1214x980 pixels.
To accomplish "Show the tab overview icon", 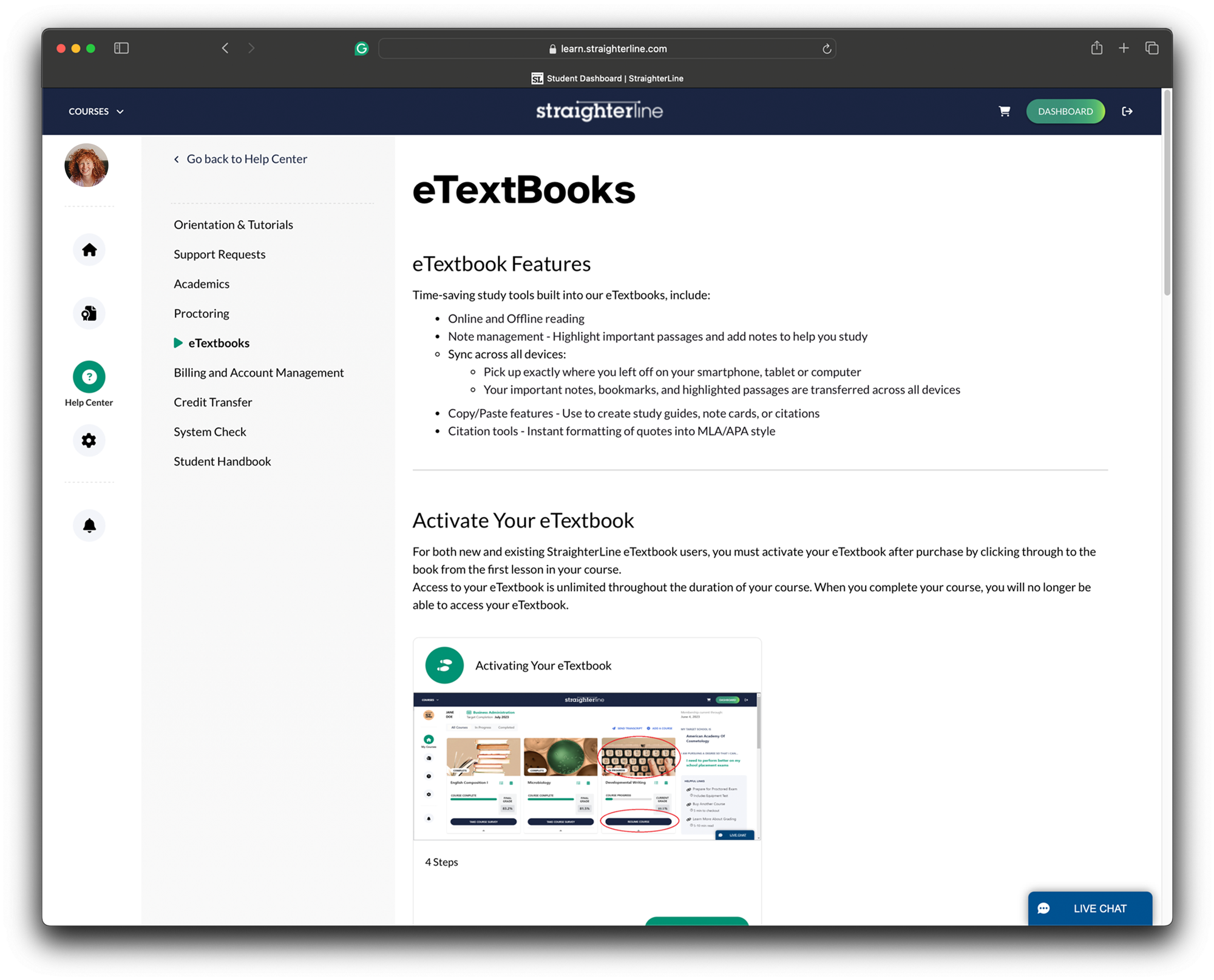I will [x=1151, y=48].
